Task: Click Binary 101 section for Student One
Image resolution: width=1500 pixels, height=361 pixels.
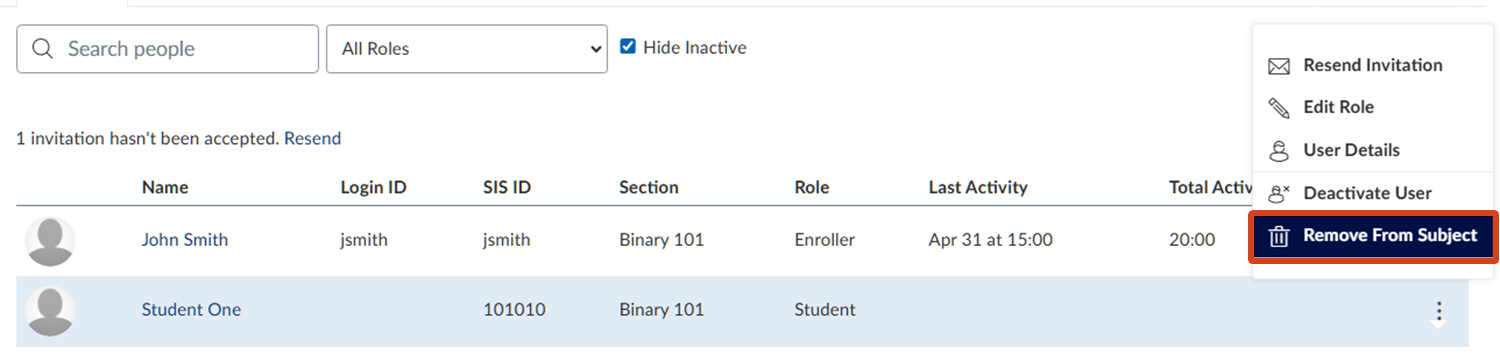Action: 661,310
